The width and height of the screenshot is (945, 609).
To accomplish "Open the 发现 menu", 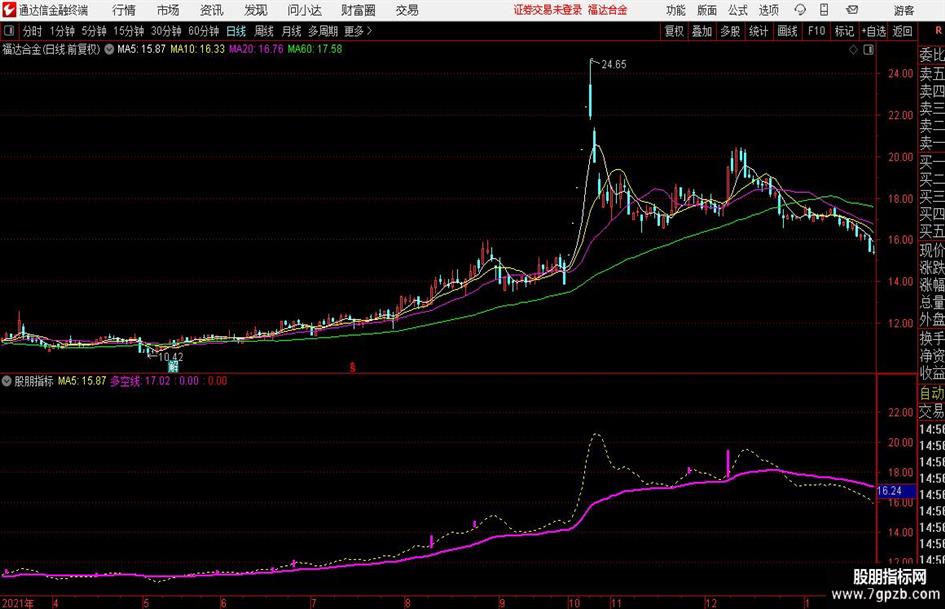I will click(256, 10).
